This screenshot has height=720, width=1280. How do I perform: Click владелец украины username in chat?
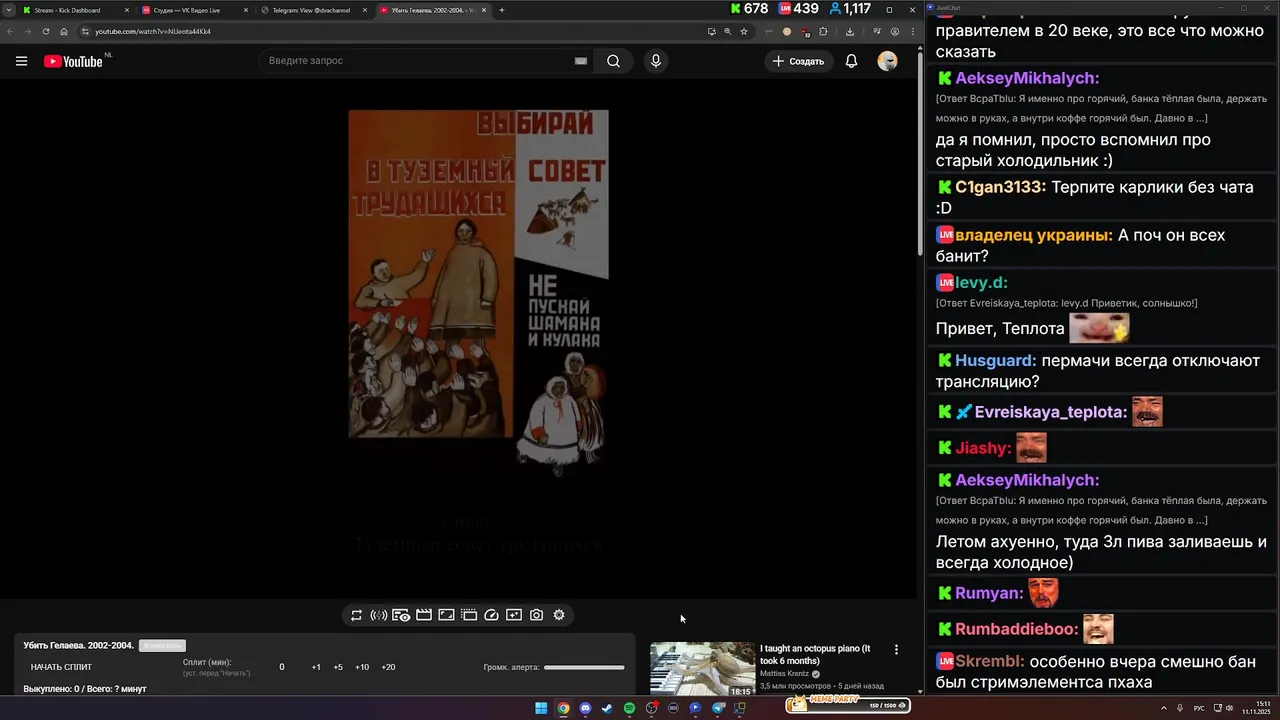[1034, 235]
